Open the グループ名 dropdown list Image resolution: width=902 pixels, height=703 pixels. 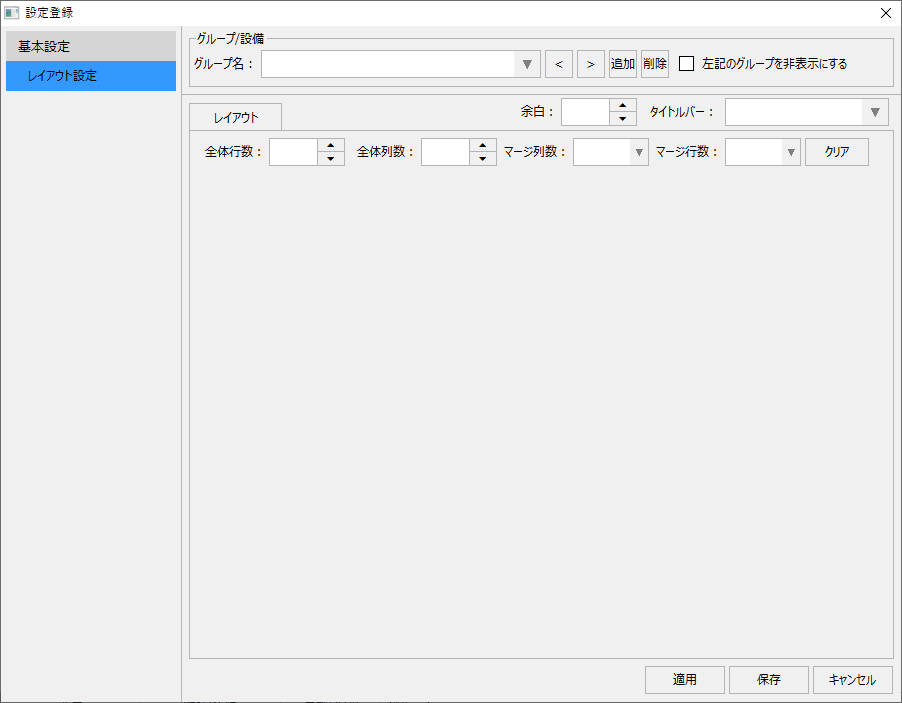pos(527,63)
